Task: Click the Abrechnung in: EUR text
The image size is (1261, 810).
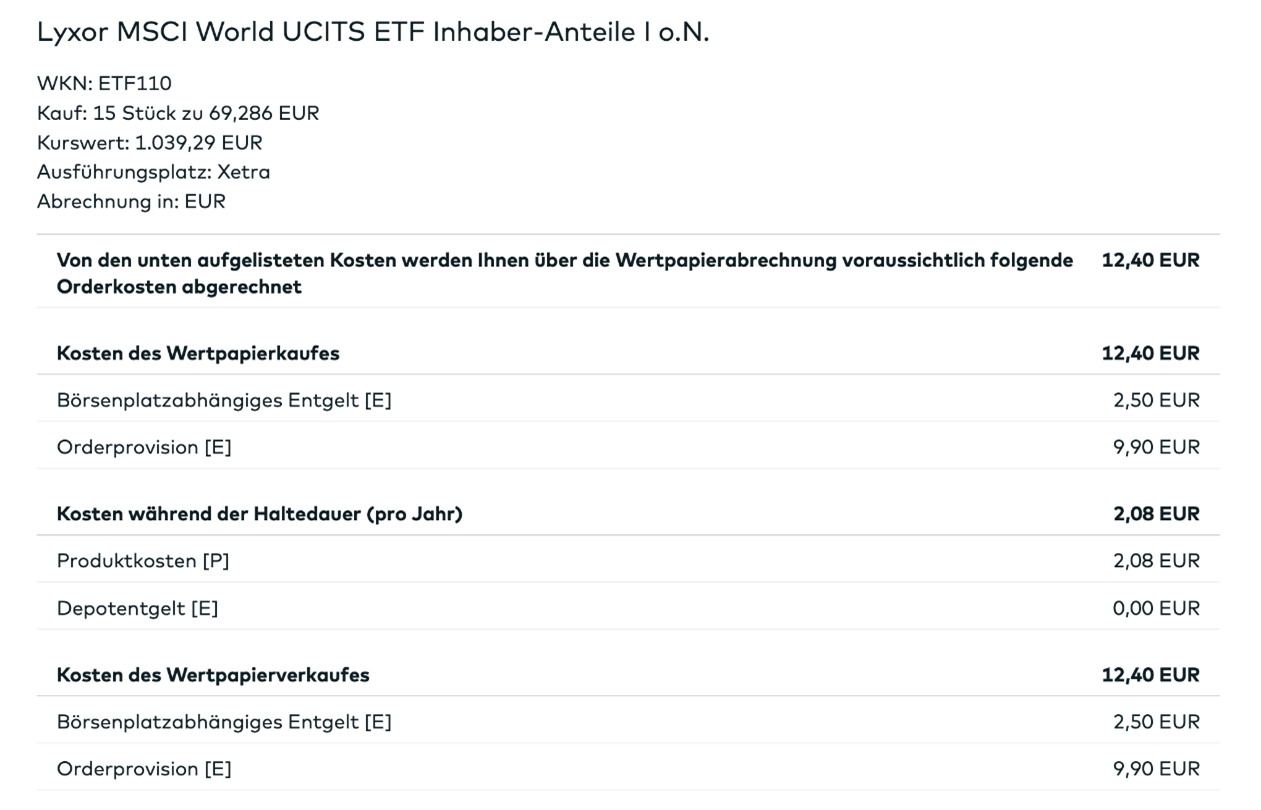Action: coord(131,201)
